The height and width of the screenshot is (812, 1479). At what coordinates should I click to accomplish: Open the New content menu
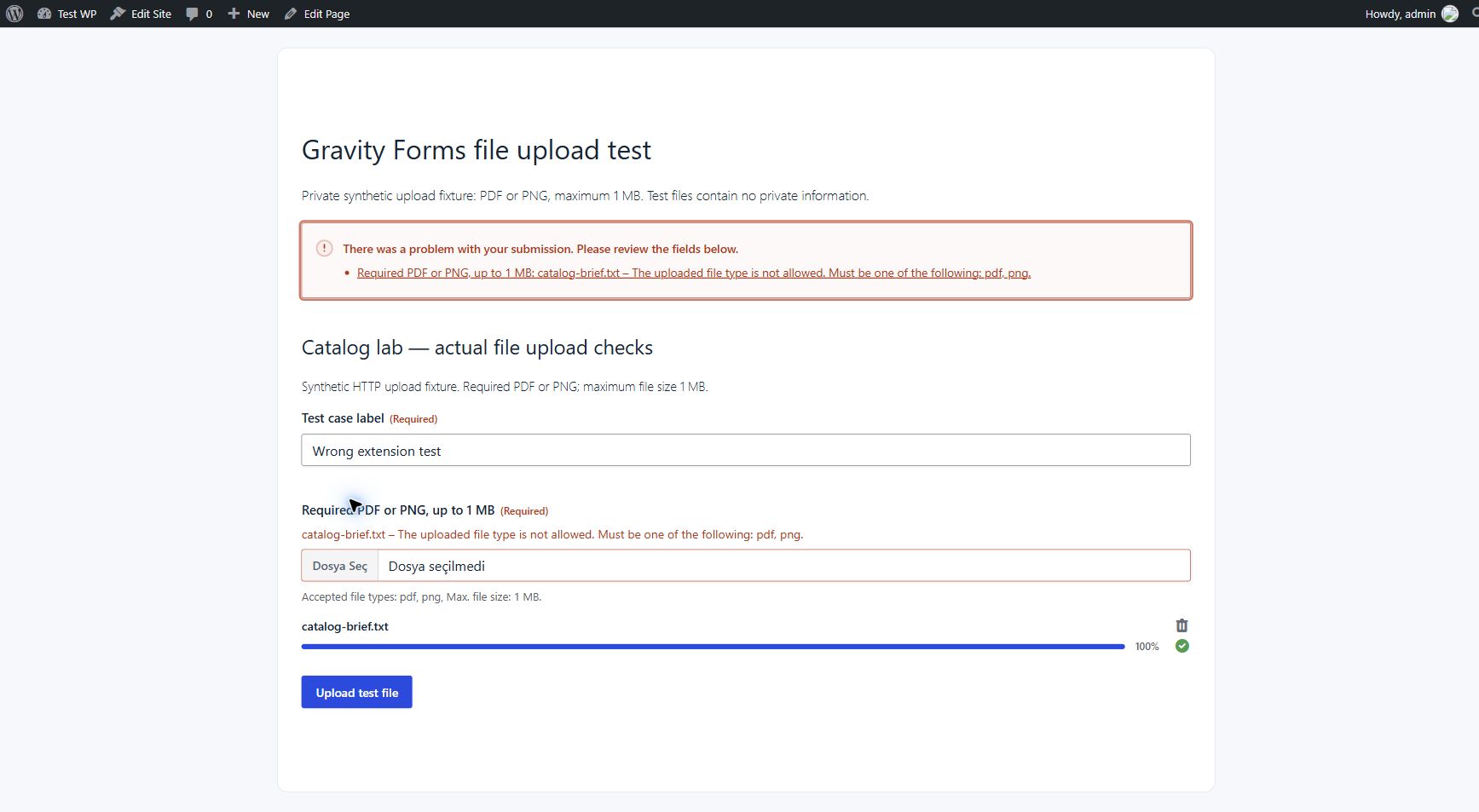click(x=248, y=14)
